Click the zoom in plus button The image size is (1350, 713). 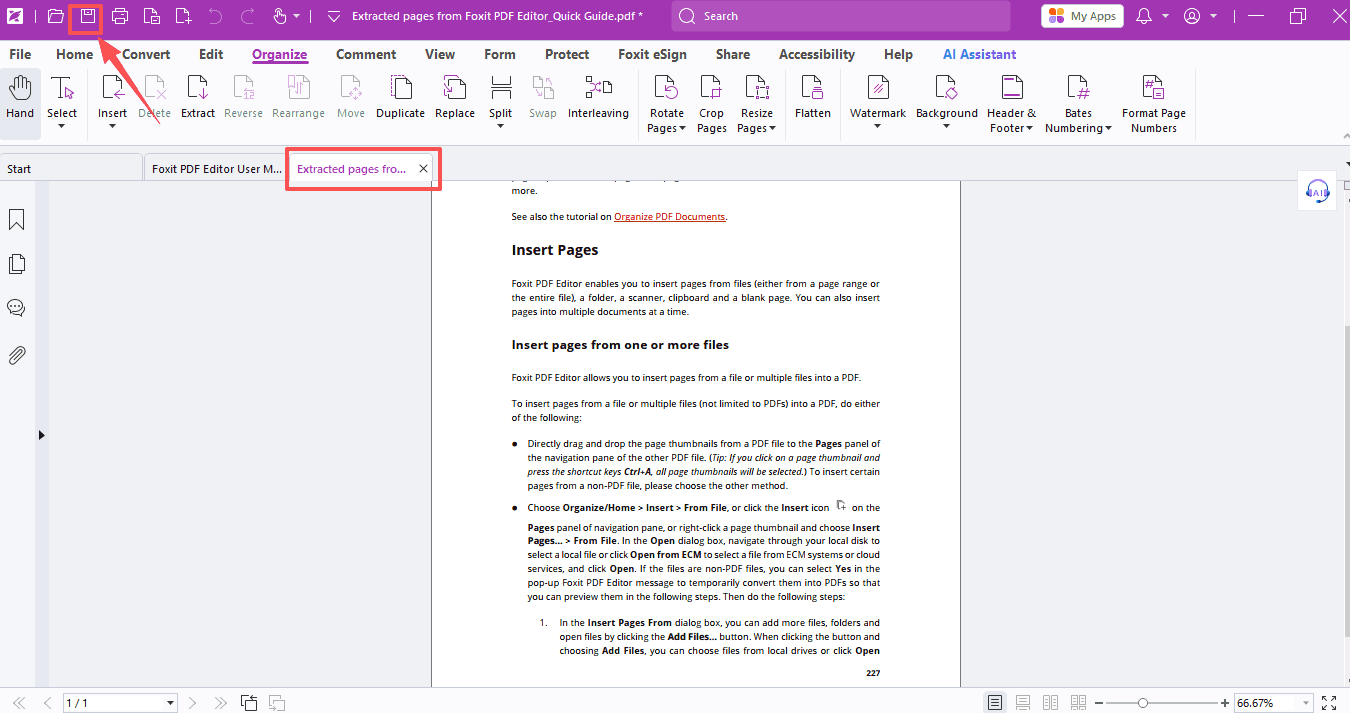1225,703
